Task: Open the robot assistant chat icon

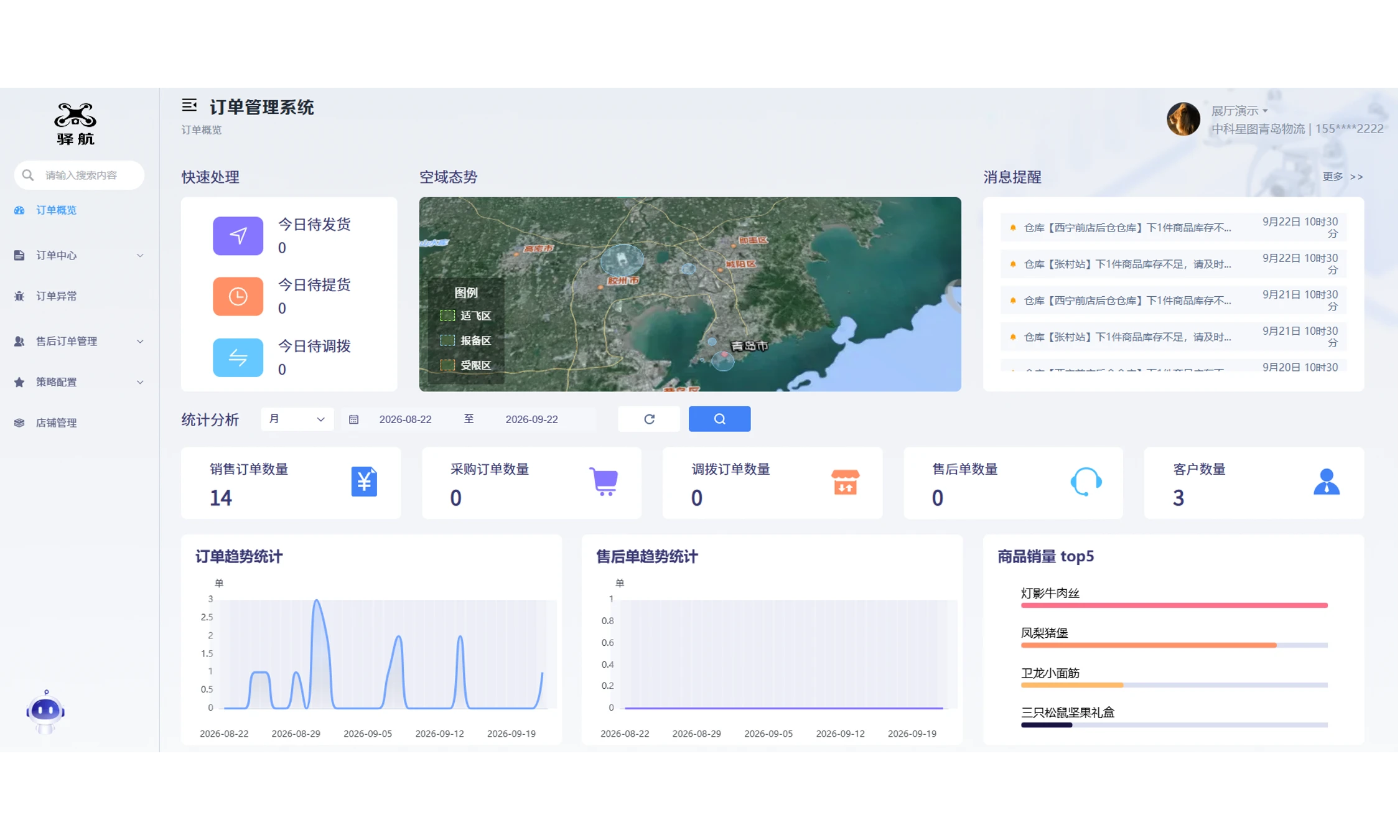Action: 45,712
